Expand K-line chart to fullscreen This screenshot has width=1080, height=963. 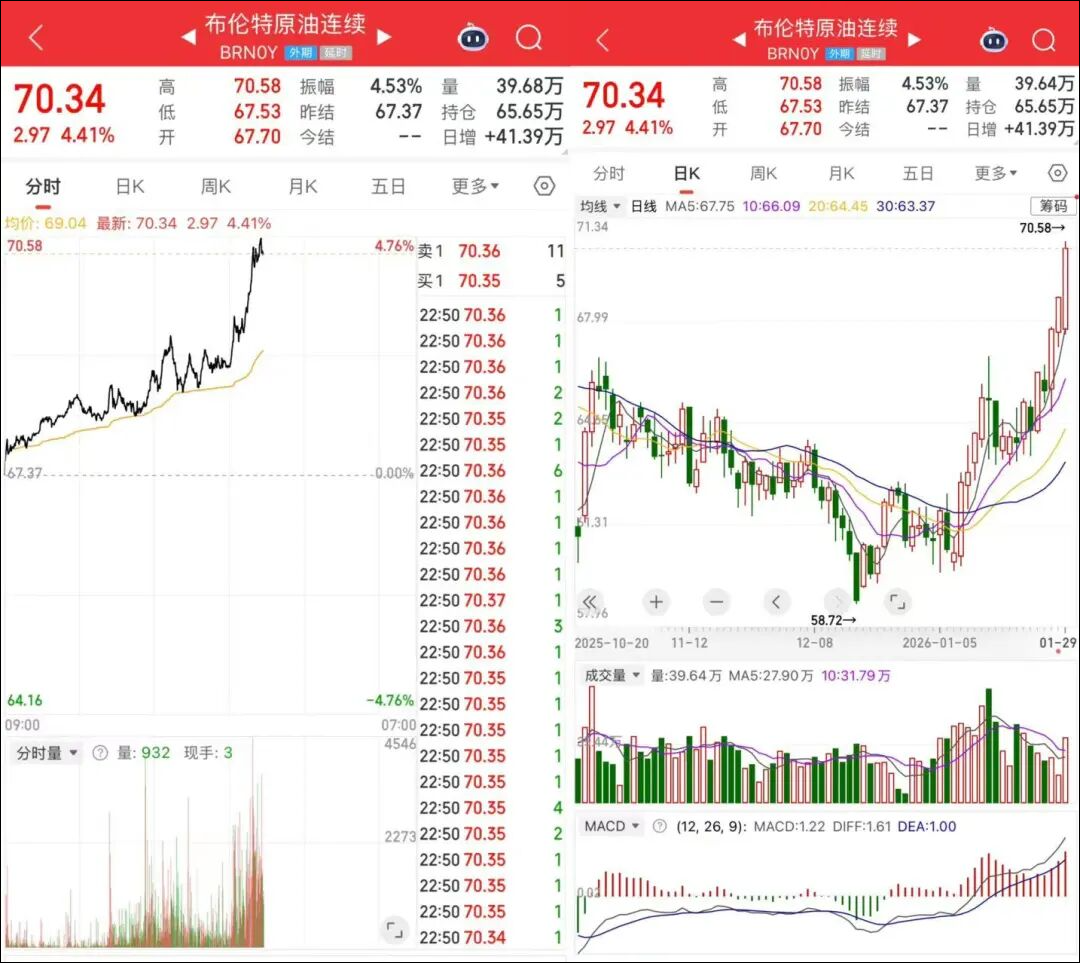[x=897, y=602]
